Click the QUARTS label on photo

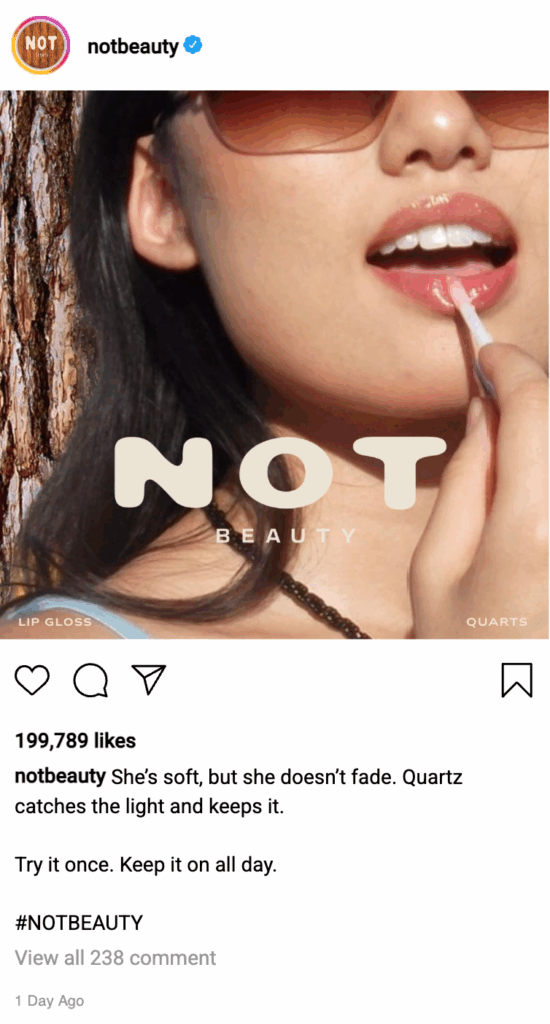[x=496, y=622]
